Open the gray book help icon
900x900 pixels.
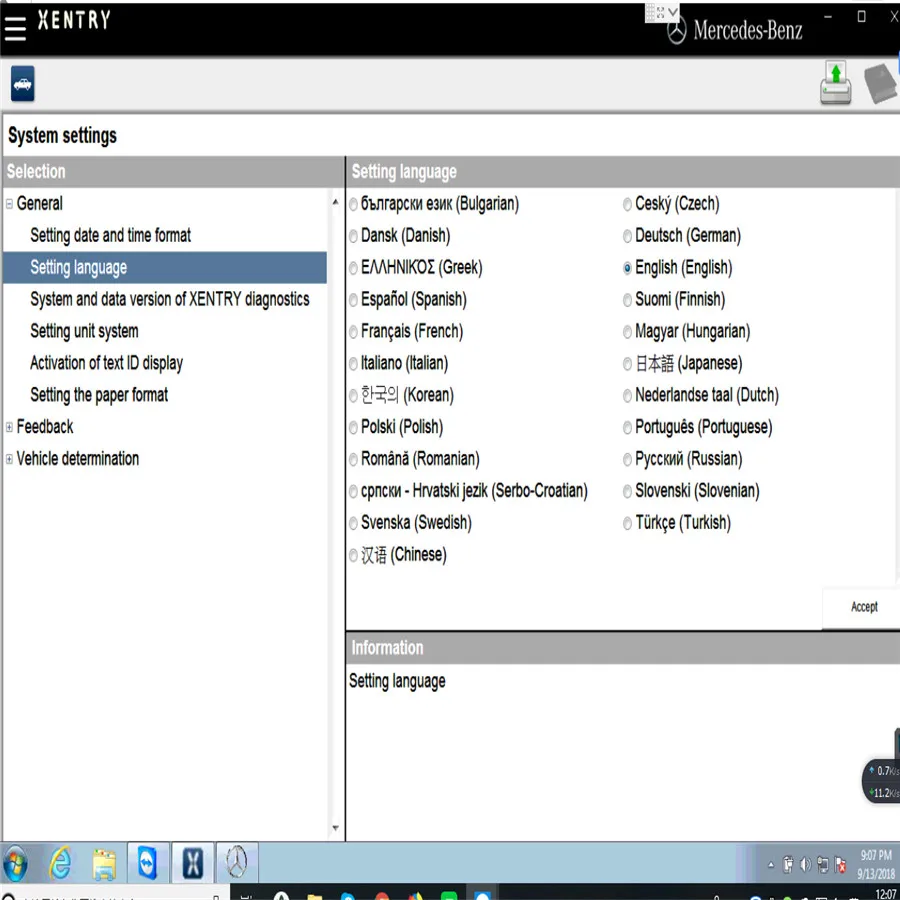[880, 84]
